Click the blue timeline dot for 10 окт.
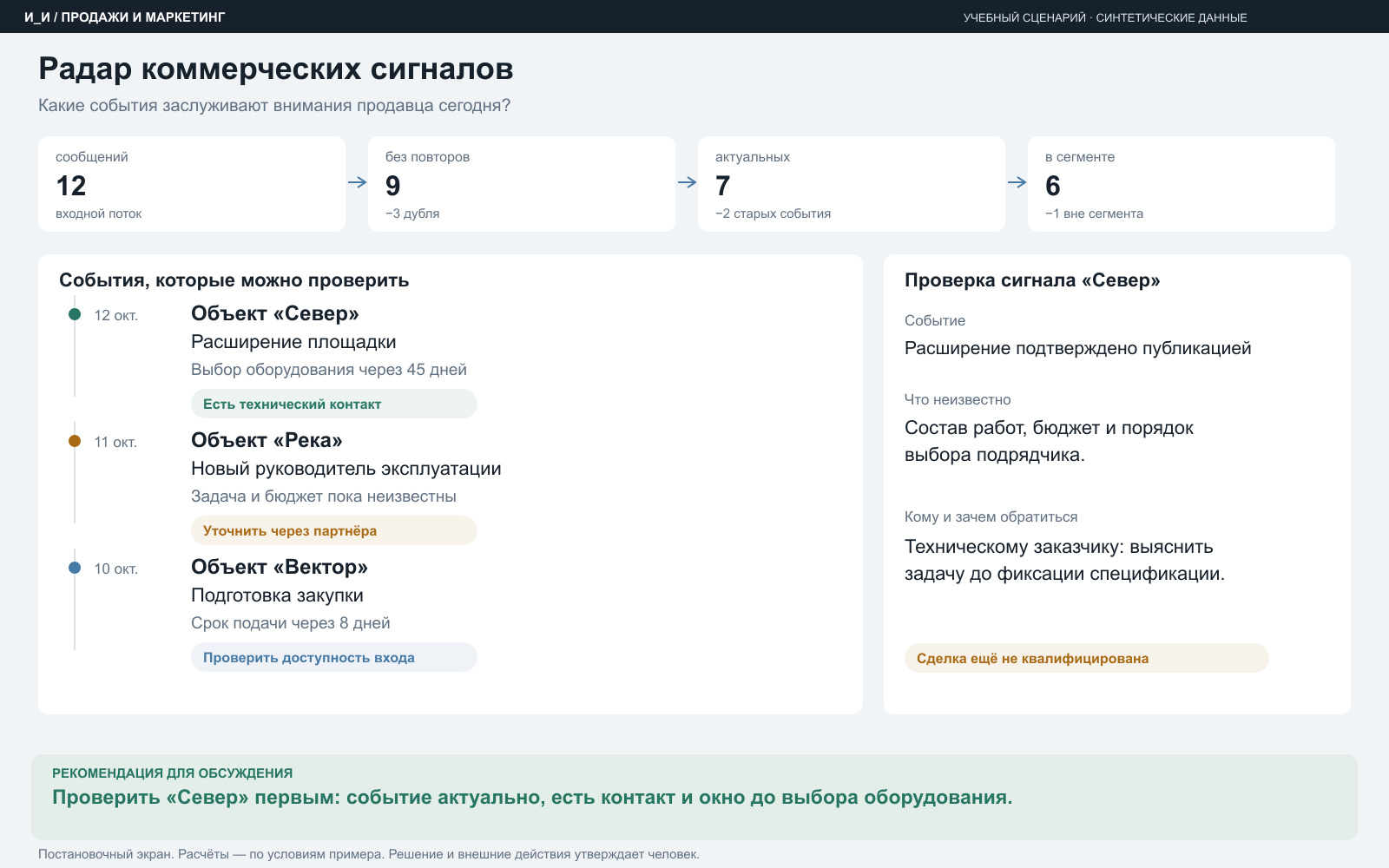Screen dimensions: 1389x868 75,568
